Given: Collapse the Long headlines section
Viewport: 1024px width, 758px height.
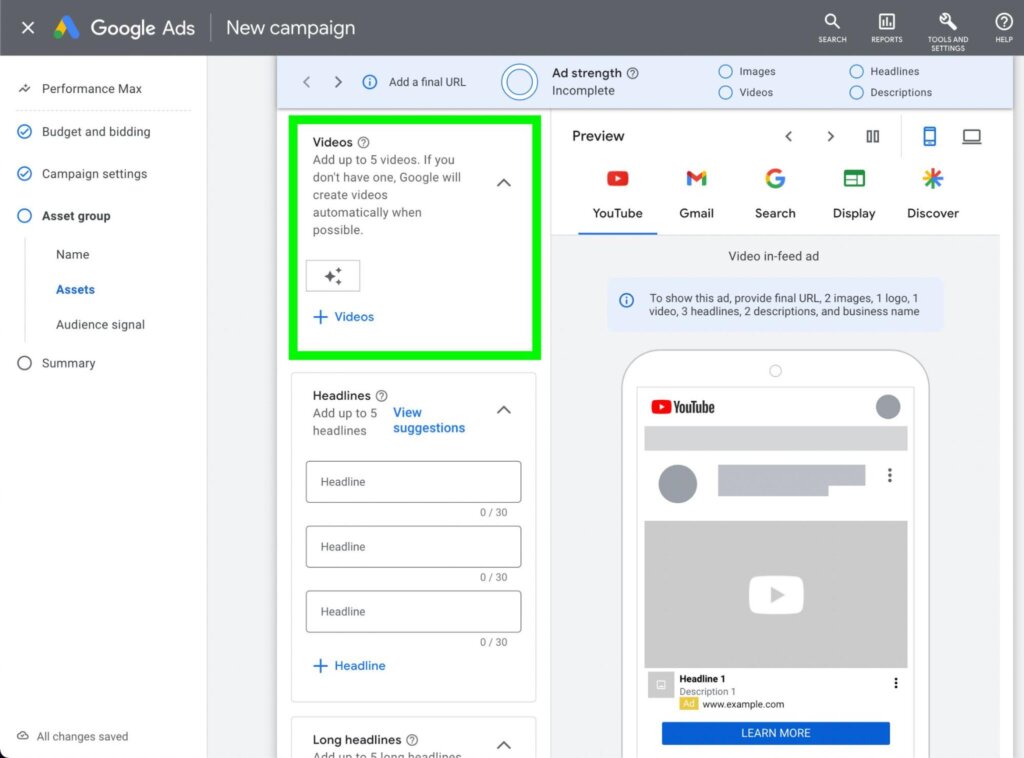Looking at the screenshot, I should [504, 744].
